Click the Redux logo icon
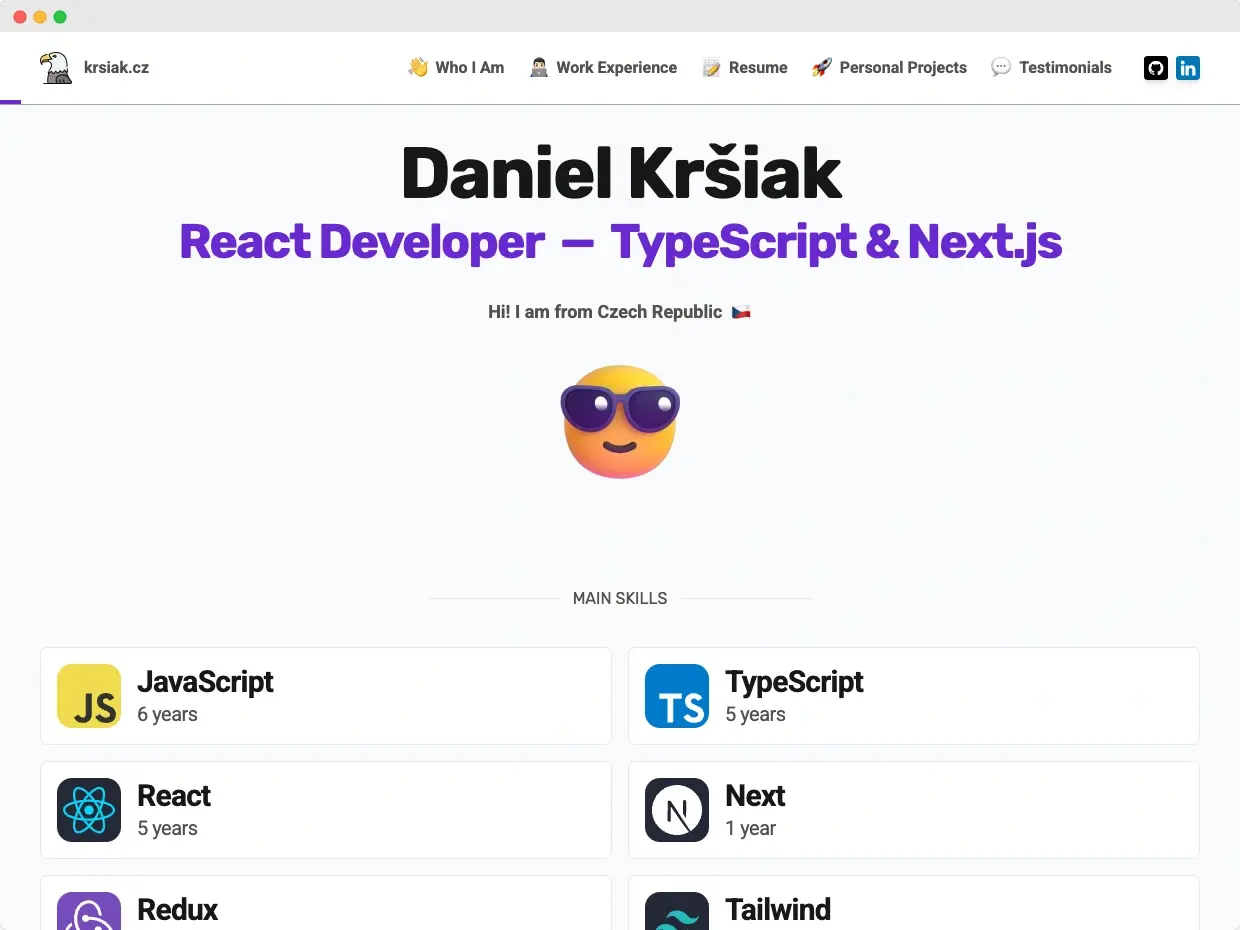 (89, 911)
